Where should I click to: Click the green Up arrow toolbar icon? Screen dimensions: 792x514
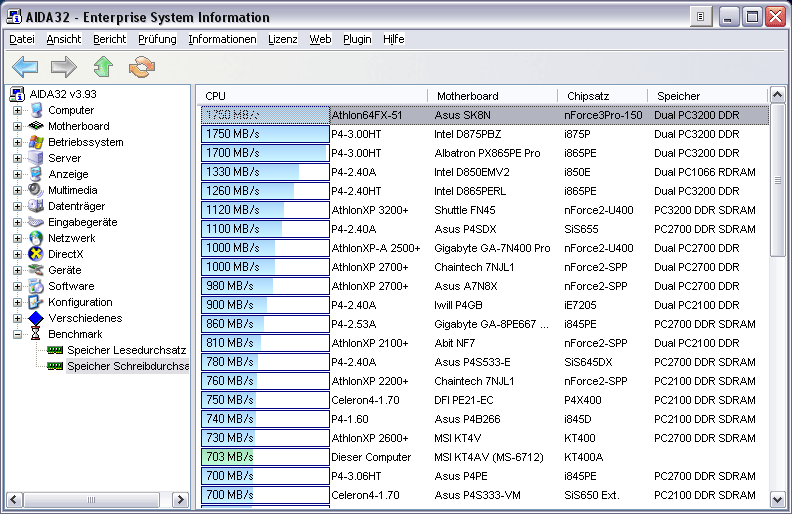tap(103, 67)
